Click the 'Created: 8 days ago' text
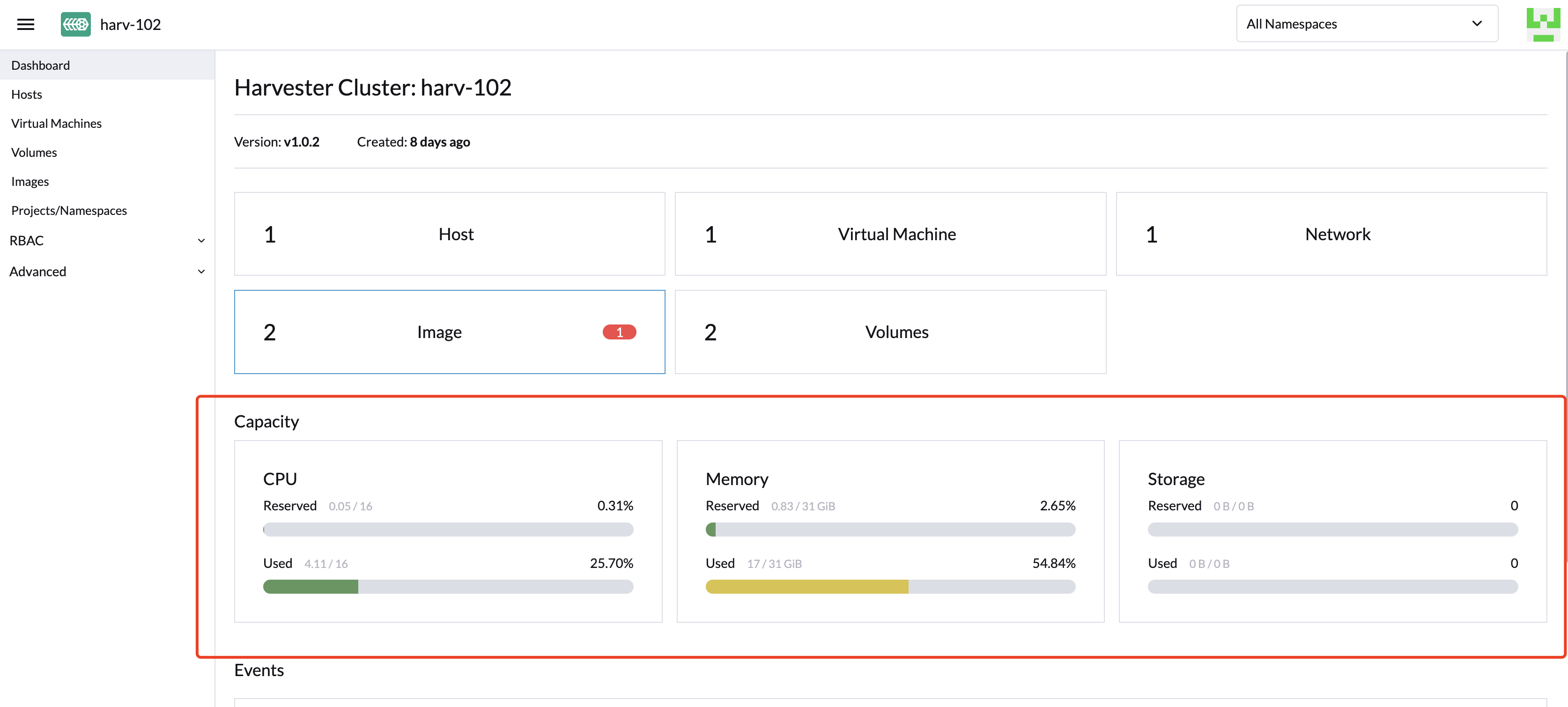Image resolution: width=1568 pixels, height=707 pixels. point(413,142)
